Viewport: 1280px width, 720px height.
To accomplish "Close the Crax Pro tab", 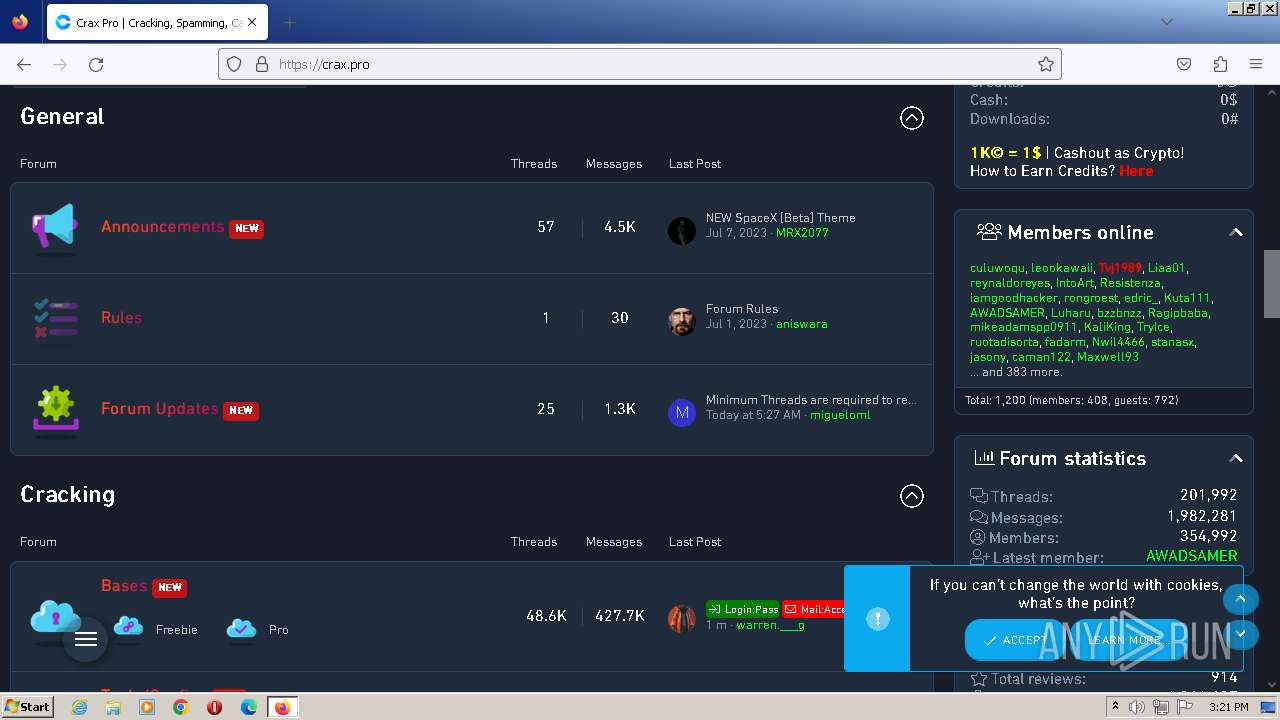I will [251, 22].
